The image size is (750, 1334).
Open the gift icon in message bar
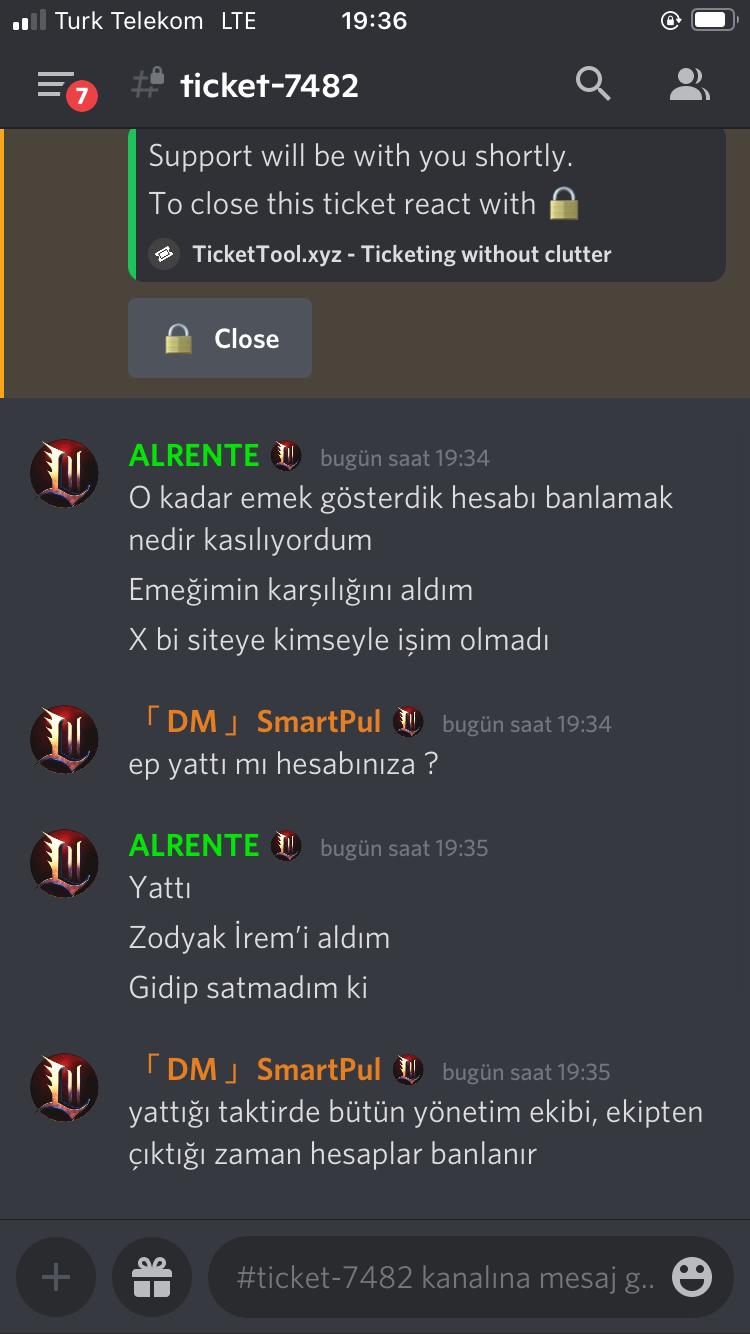point(152,1277)
